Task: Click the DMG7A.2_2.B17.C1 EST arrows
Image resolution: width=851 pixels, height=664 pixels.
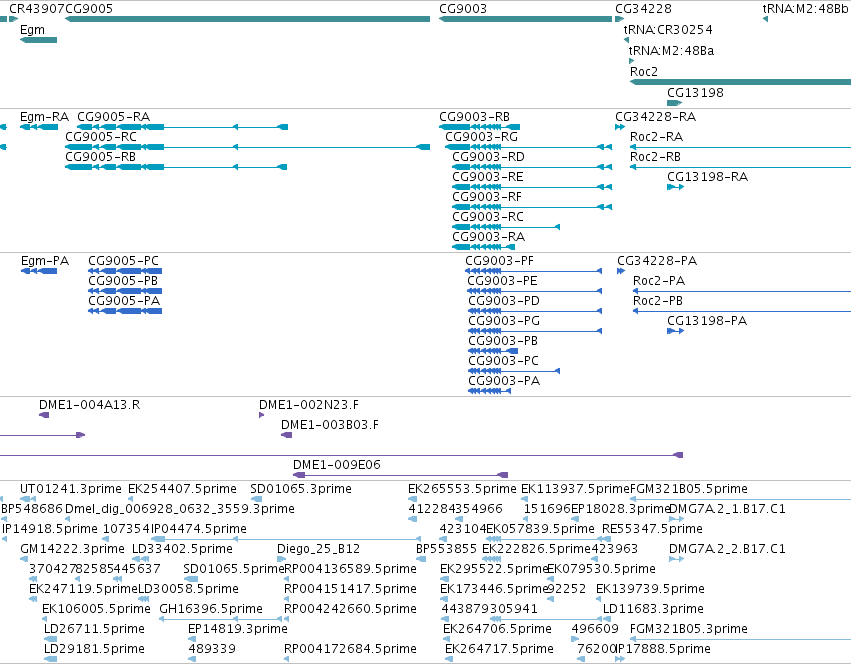Action: pyautogui.click(x=676, y=559)
